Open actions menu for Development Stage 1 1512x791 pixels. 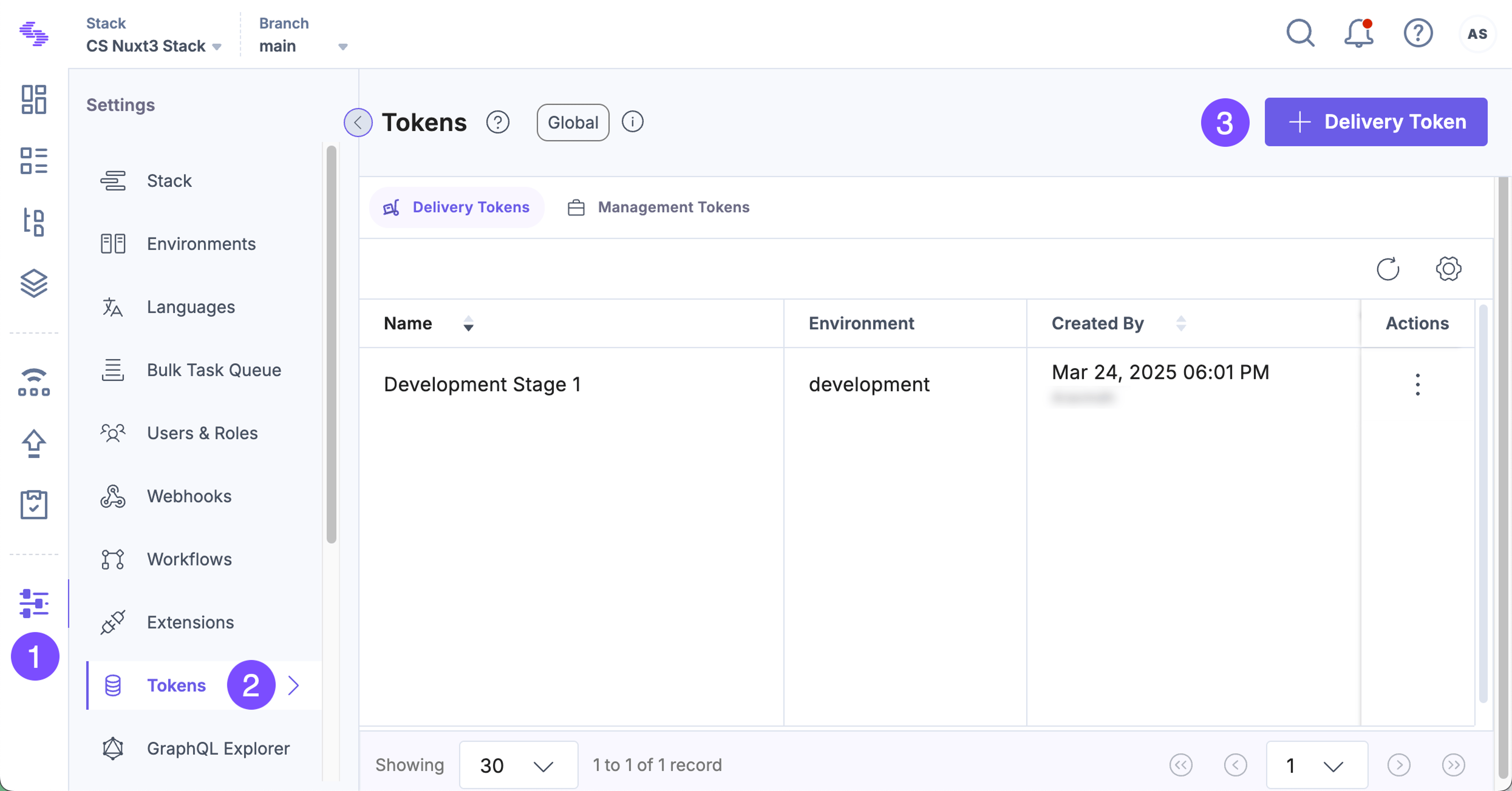(1417, 384)
